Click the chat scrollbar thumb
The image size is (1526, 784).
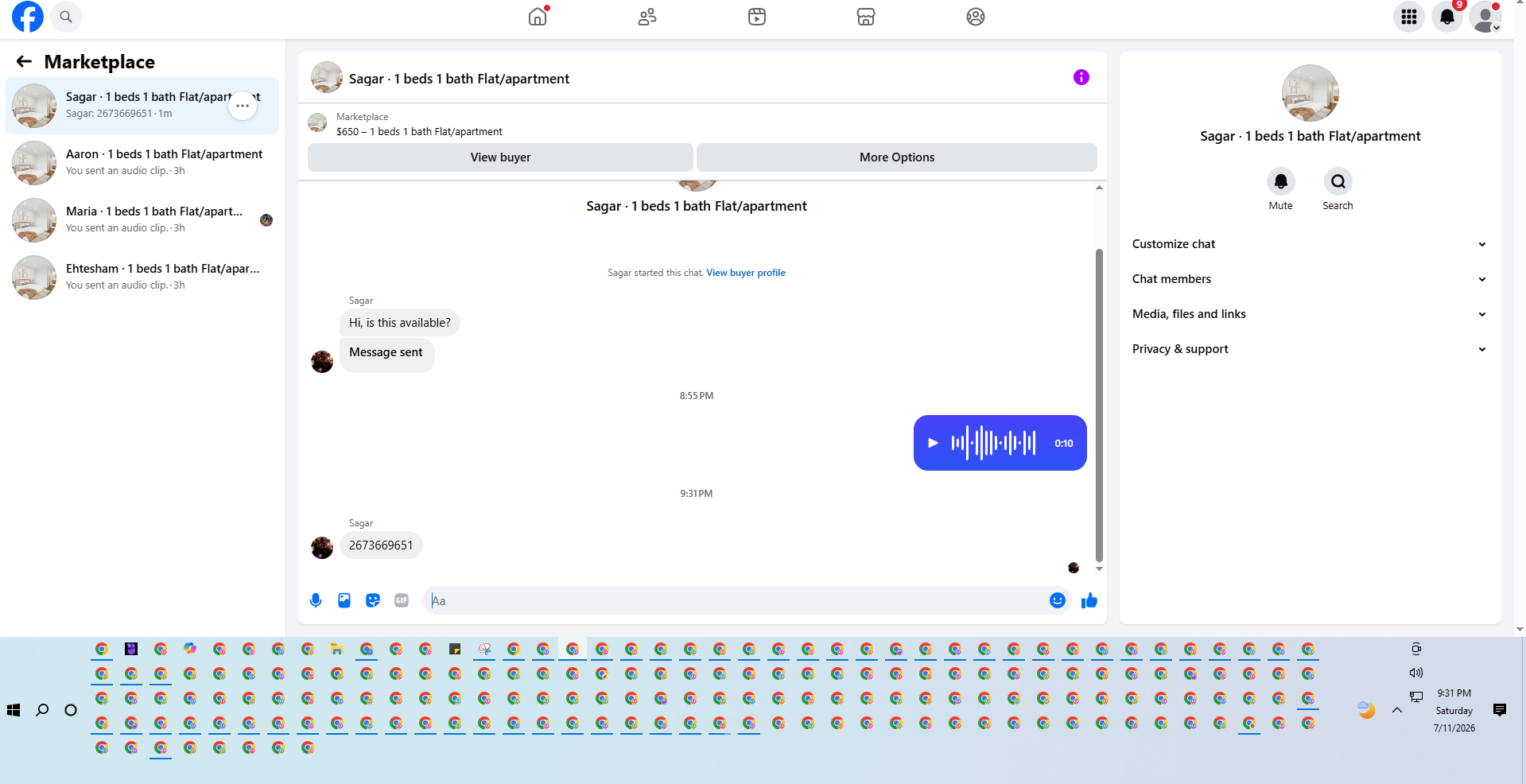(x=1099, y=406)
